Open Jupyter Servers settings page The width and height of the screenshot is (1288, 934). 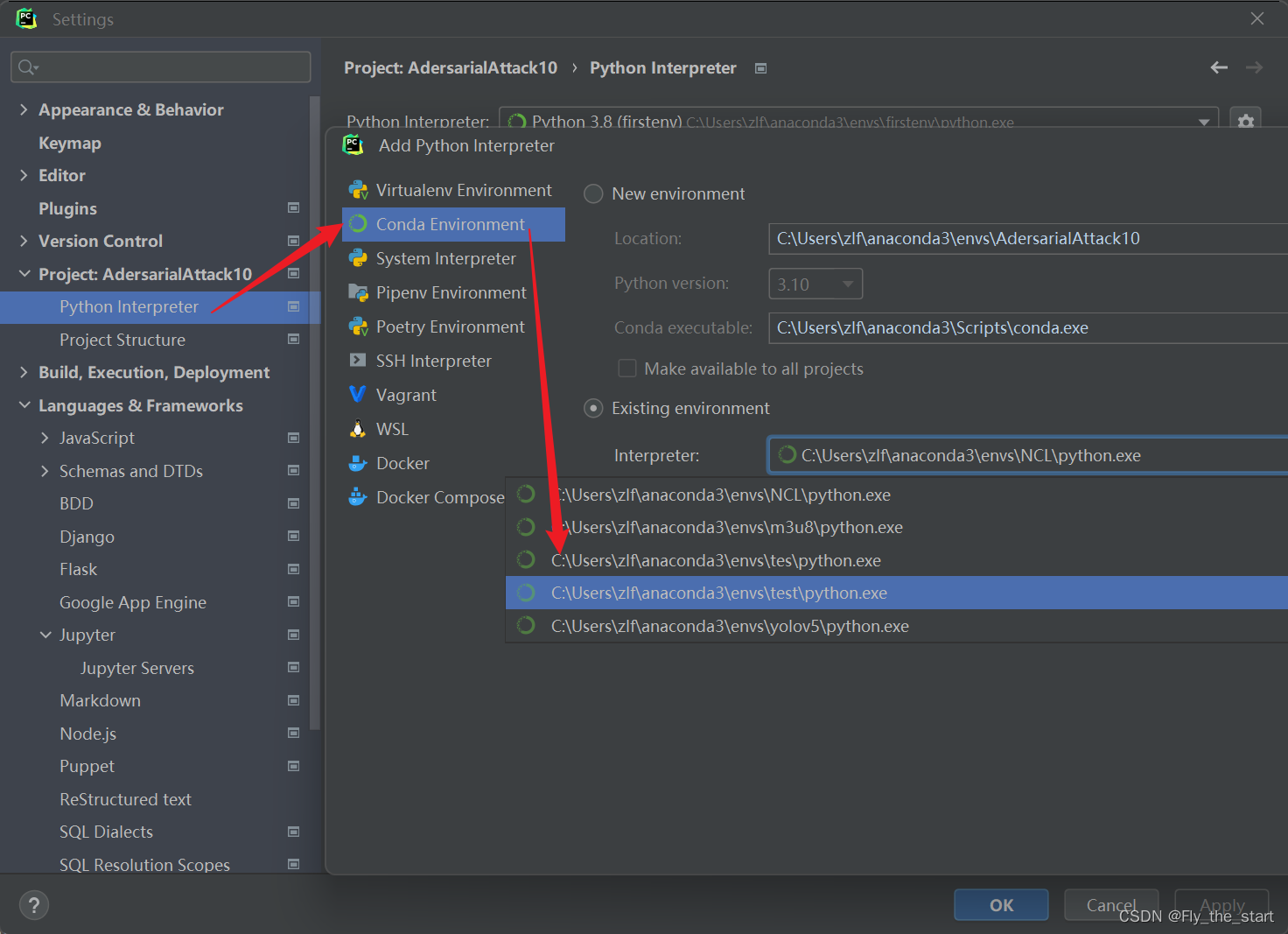click(x=137, y=668)
